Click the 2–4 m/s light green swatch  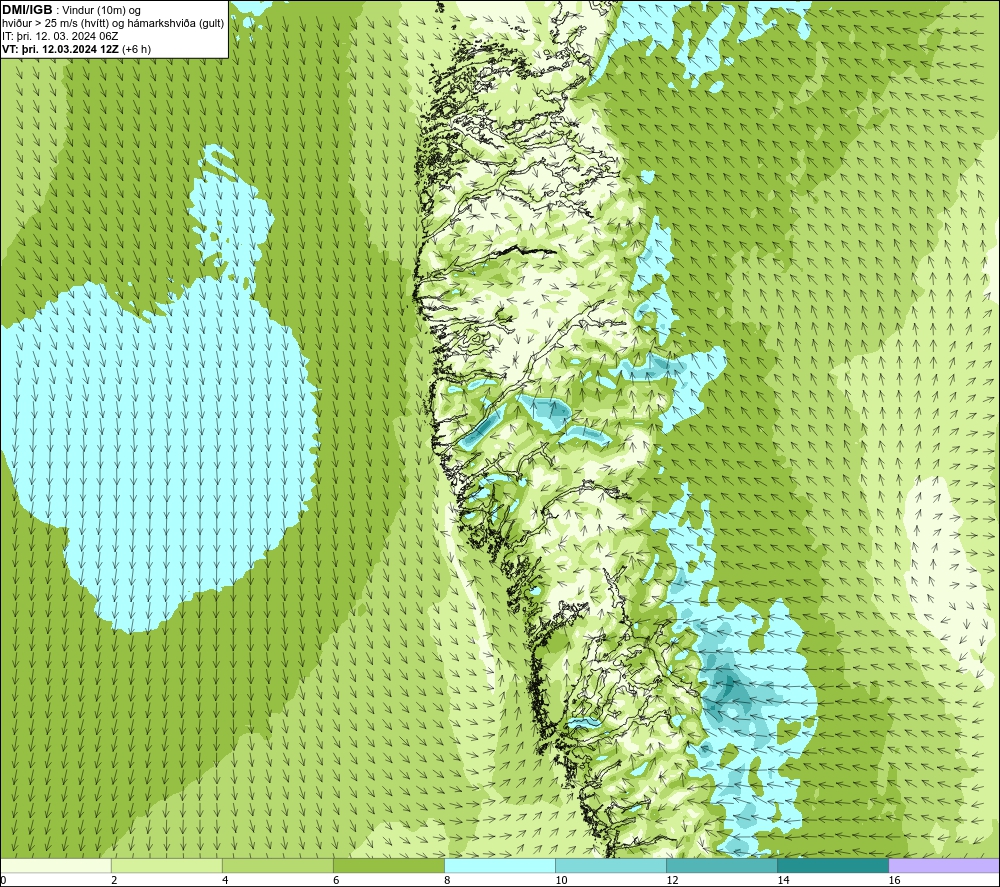pyautogui.click(x=166, y=865)
